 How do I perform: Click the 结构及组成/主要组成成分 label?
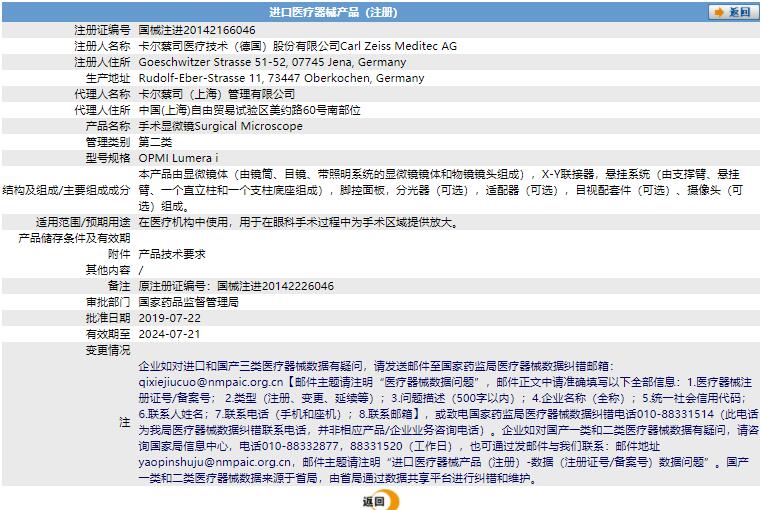[x=66, y=190]
